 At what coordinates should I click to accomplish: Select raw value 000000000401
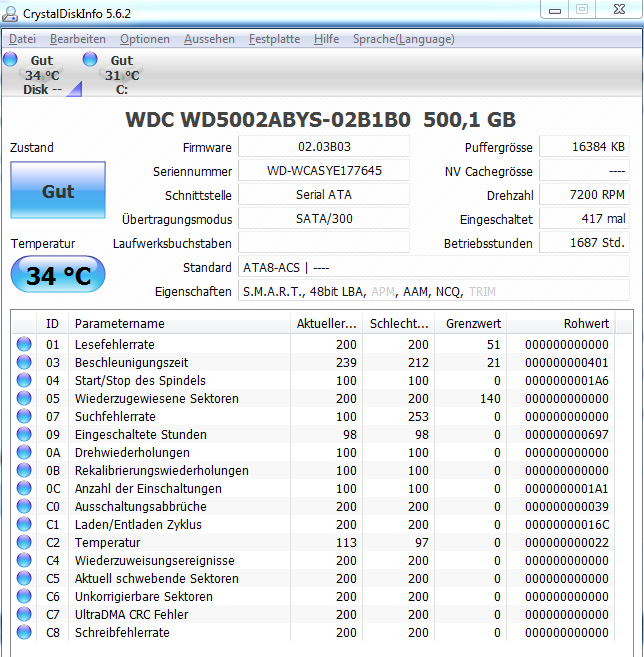[x=566, y=362]
